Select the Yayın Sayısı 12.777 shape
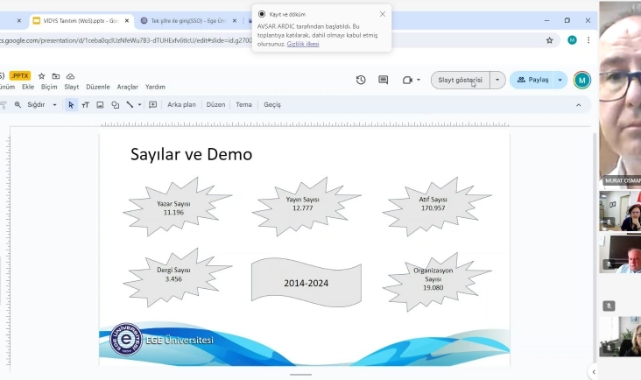 coord(306,206)
